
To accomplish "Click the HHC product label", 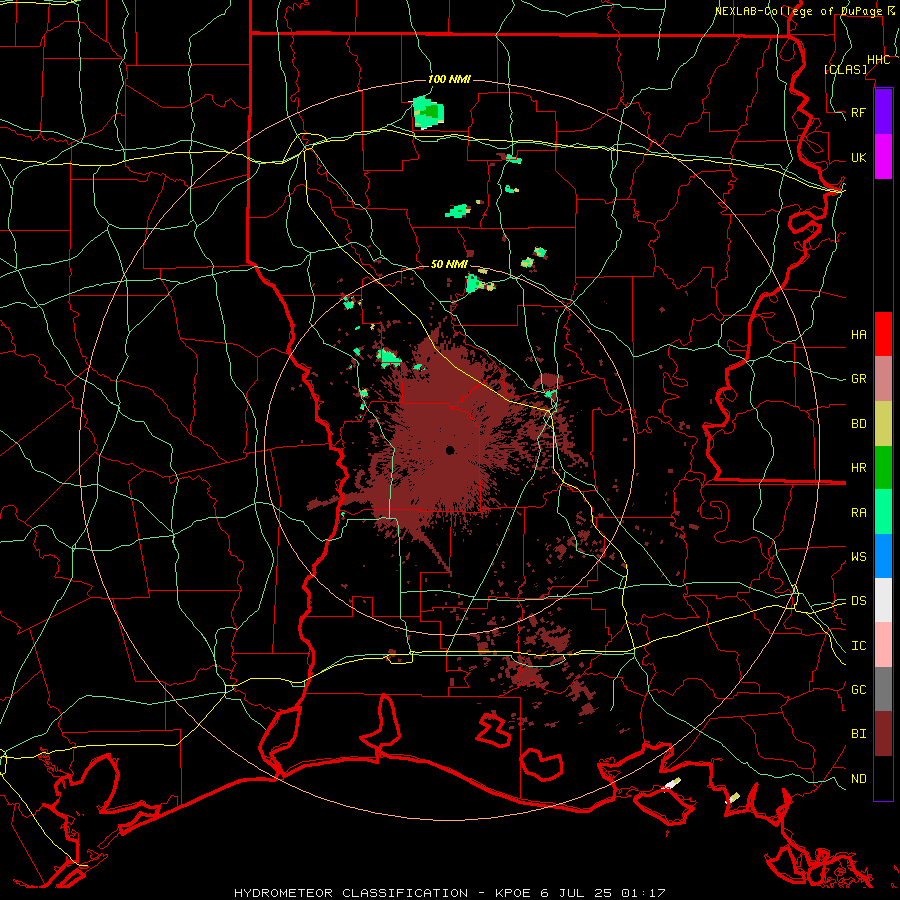I will coord(878,60).
